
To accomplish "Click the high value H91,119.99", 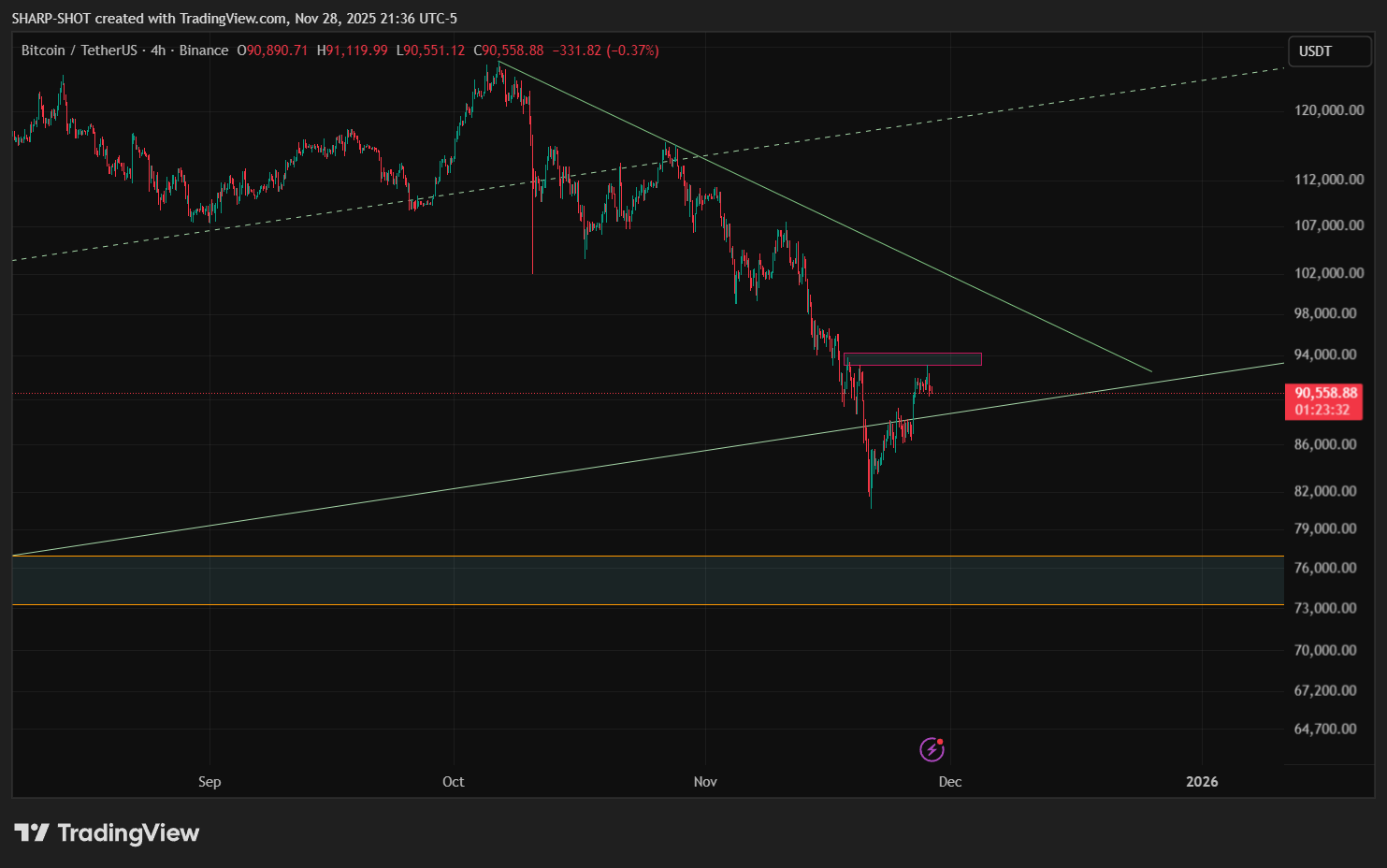I will (352, 51).
